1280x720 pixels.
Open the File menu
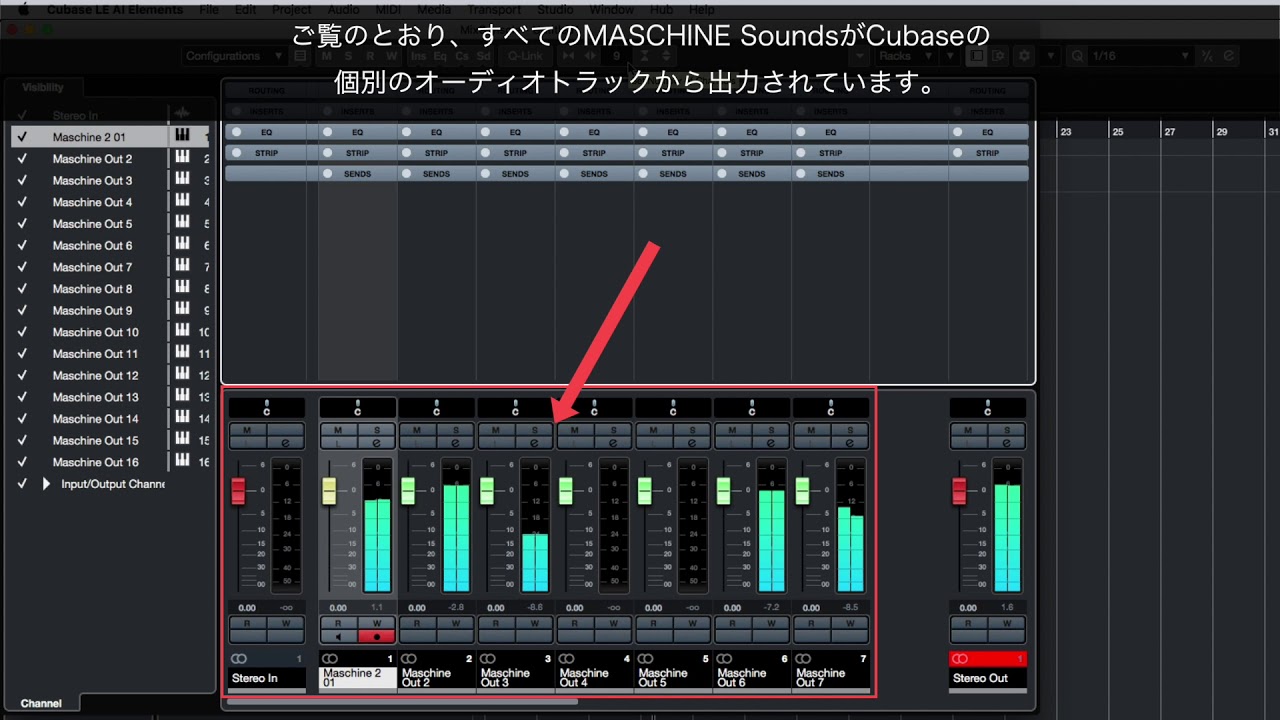point(209,9)
